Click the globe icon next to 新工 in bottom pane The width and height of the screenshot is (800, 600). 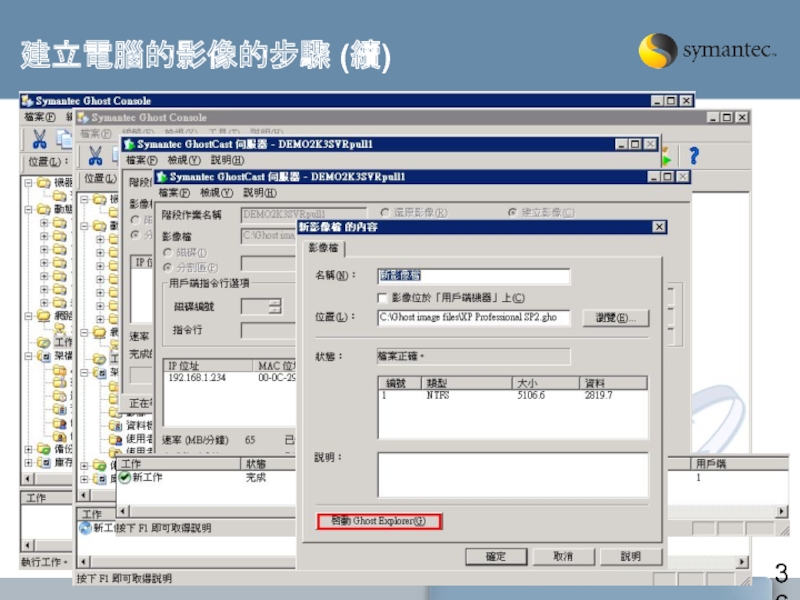tap(85, 528)
